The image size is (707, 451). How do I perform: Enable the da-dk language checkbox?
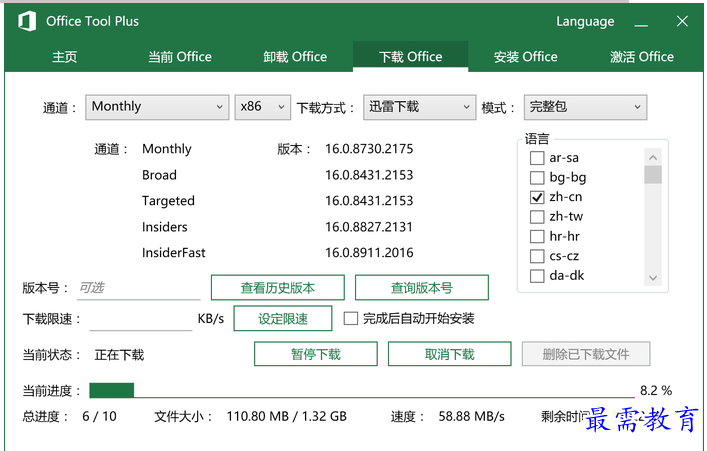(537, 276)
